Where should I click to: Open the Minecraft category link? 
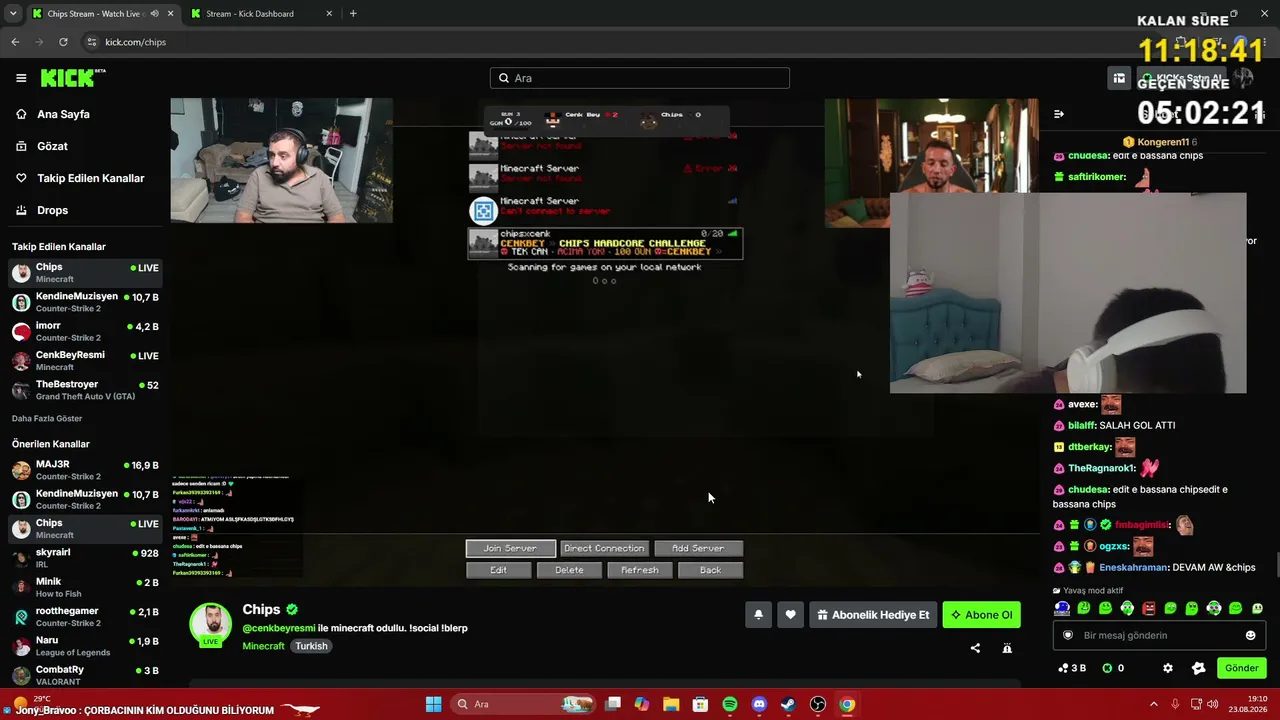point(264,646)
